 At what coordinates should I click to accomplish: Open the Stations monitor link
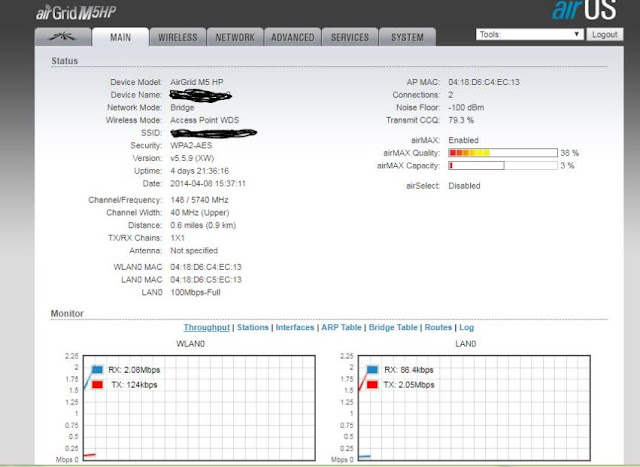pos(253,327)
